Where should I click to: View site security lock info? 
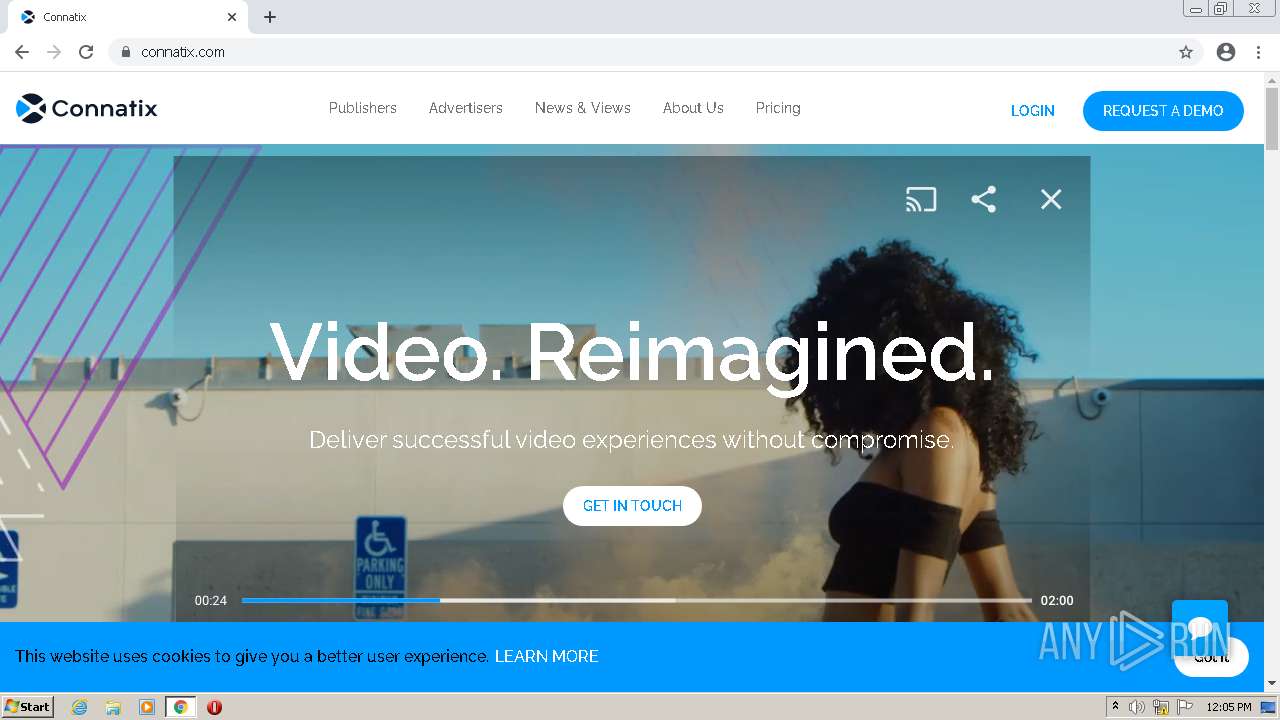click(125, 52)
